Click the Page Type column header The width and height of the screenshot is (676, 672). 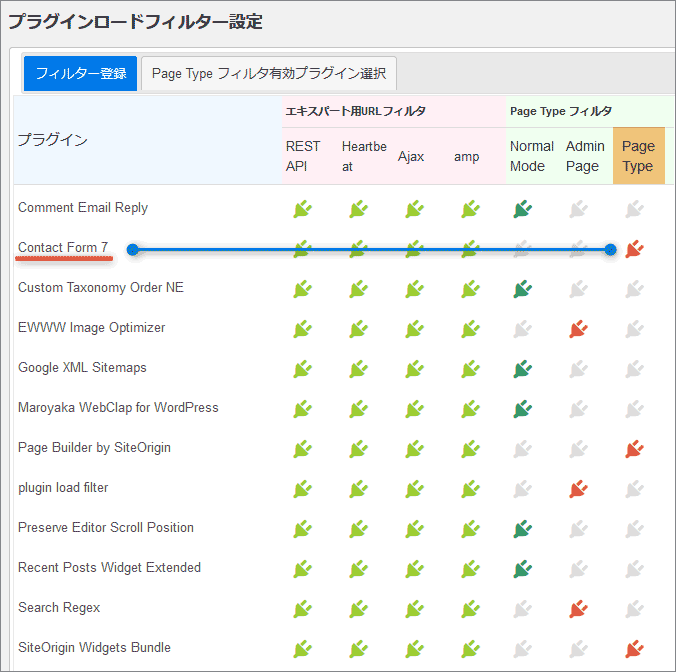pyautogui.click(x=638, y=156)
